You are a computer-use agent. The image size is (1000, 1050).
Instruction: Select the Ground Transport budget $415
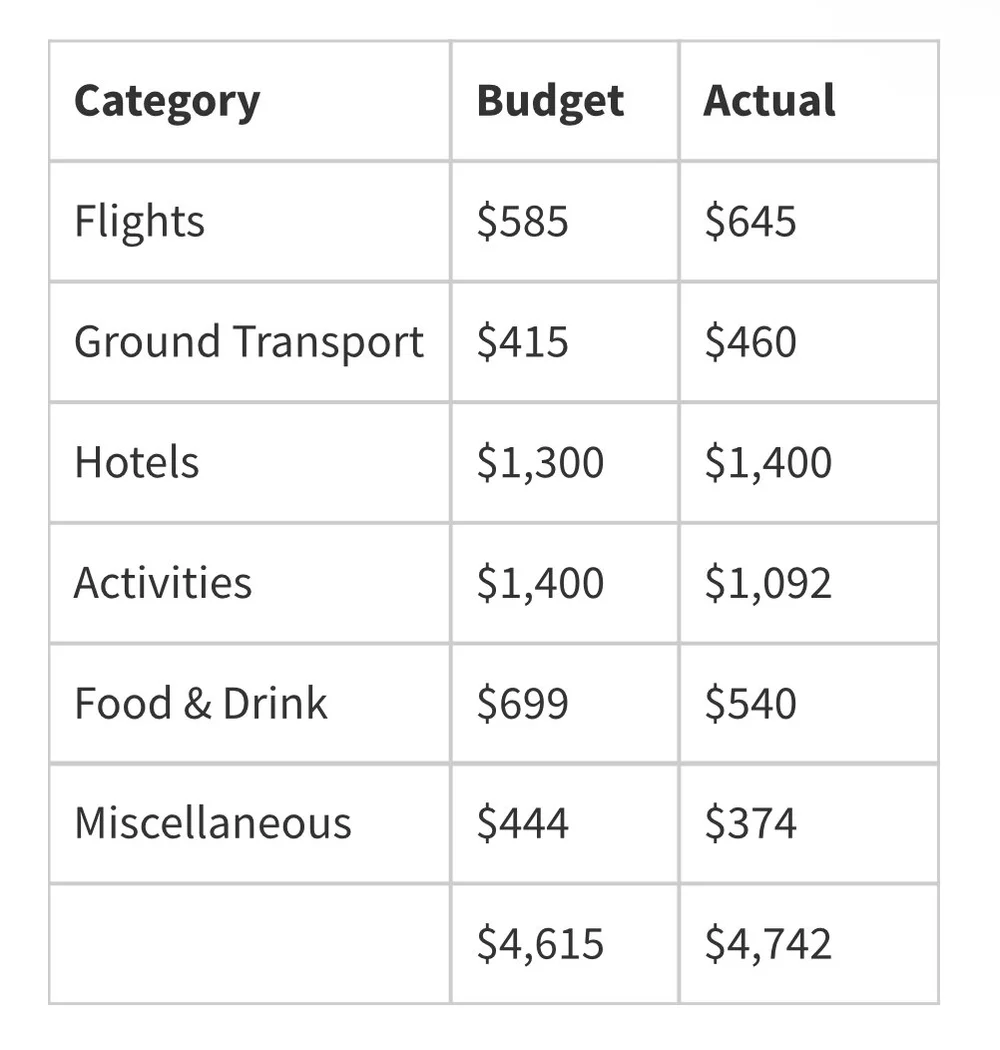coord(565,342)
